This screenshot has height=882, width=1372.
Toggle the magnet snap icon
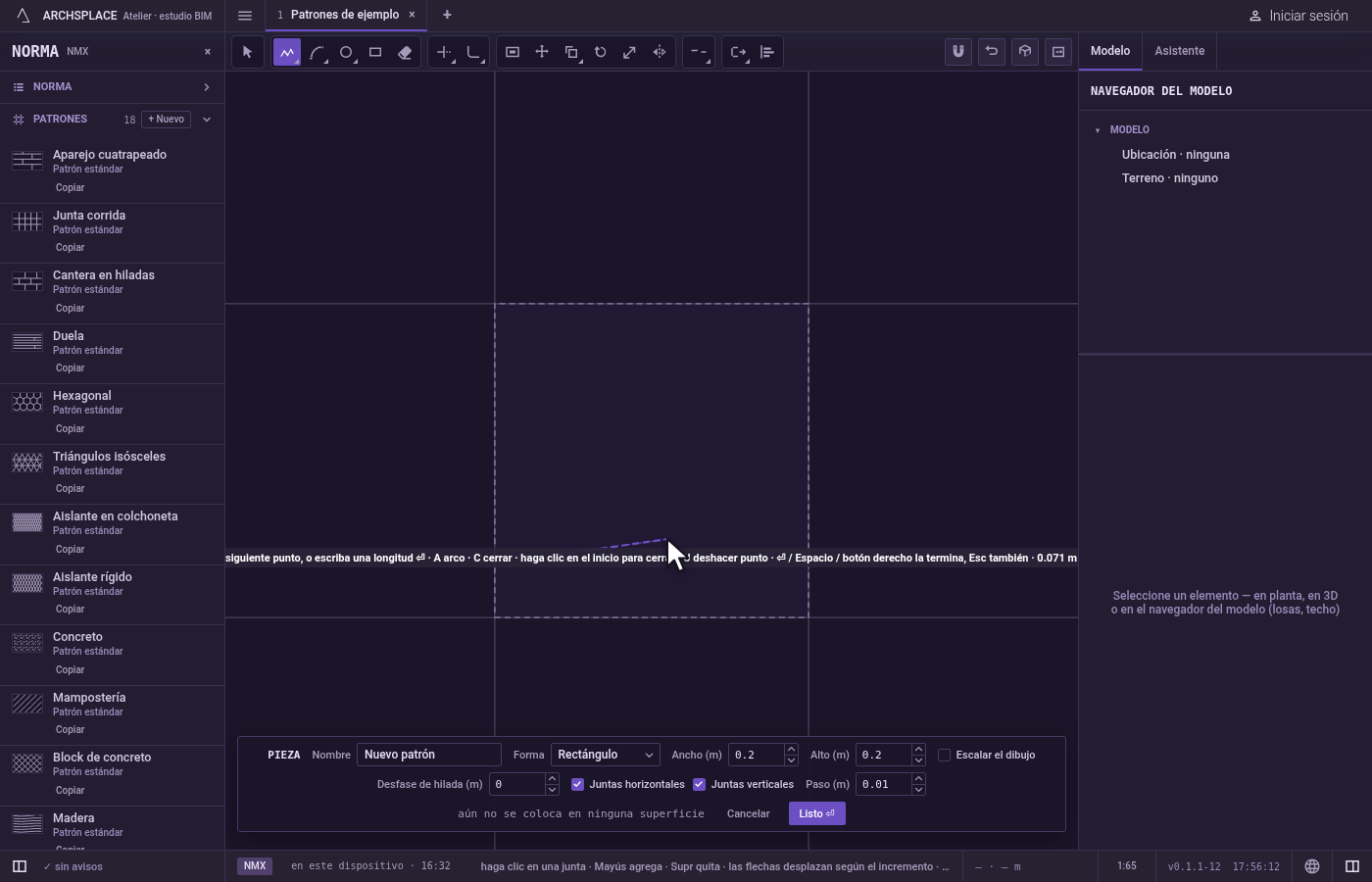pos(958,52)
